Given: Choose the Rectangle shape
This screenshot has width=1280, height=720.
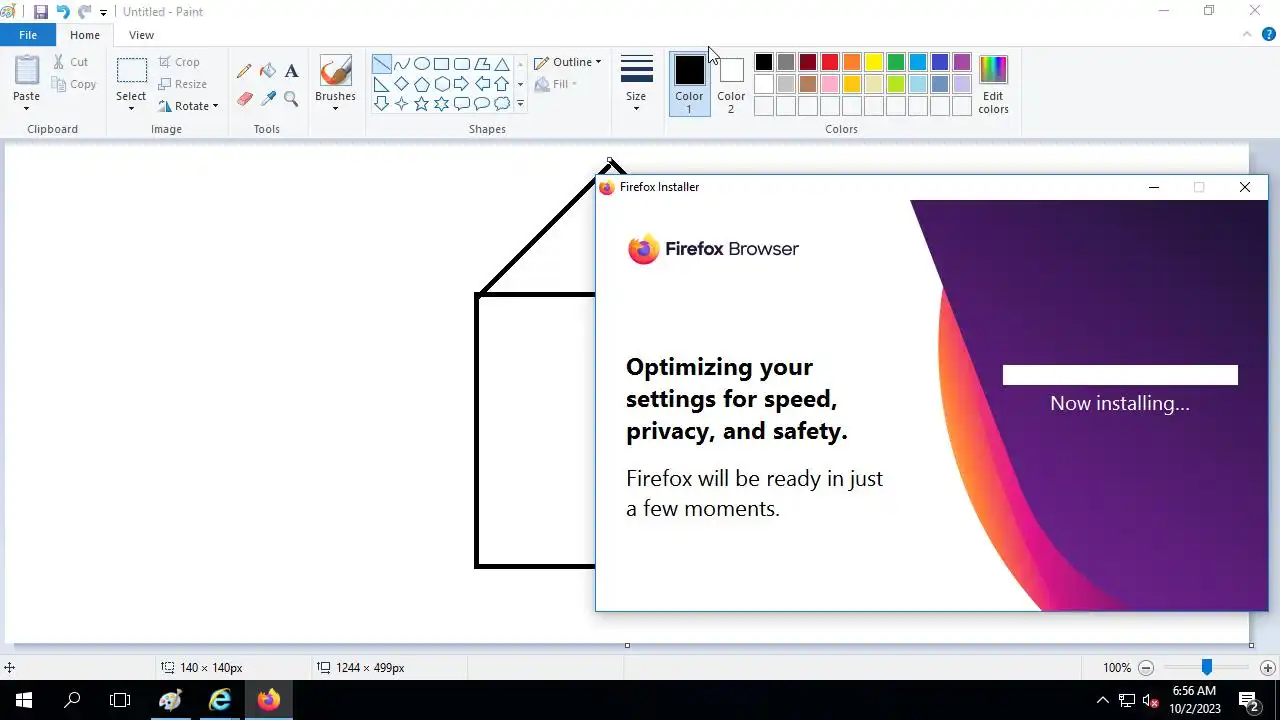Looking at the screenshot, I should point(441,64).
